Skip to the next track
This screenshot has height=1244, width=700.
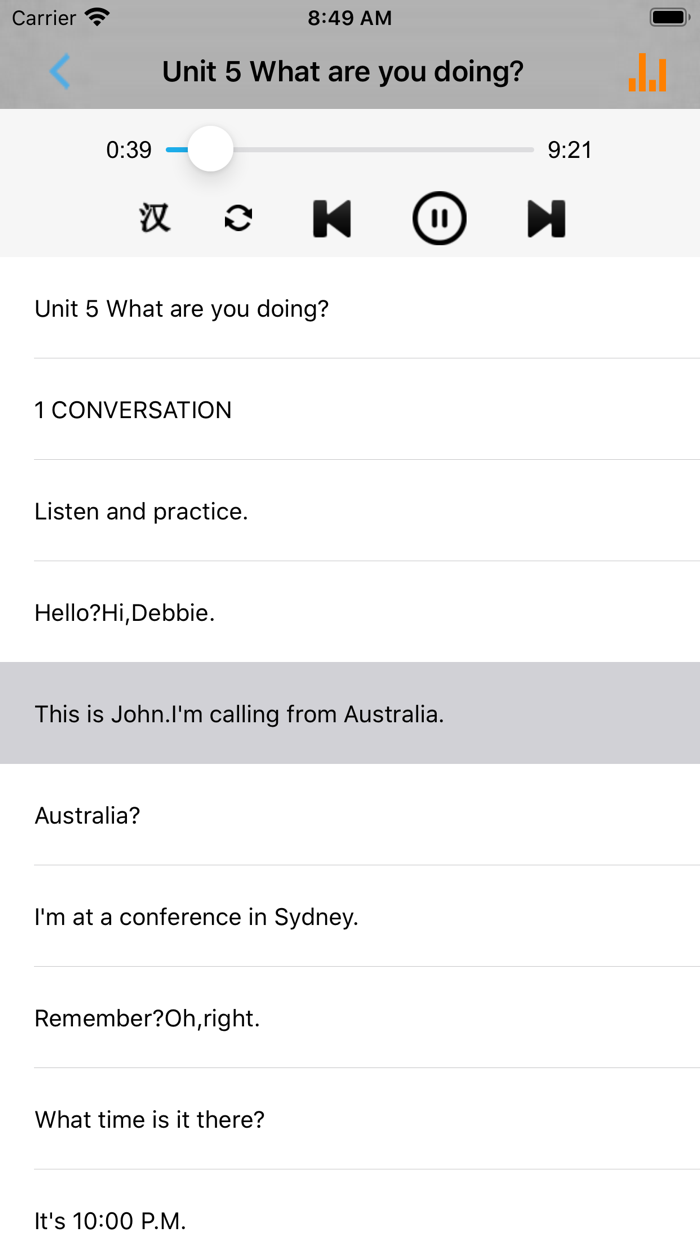pyautogui.click(x=546, y=218)
